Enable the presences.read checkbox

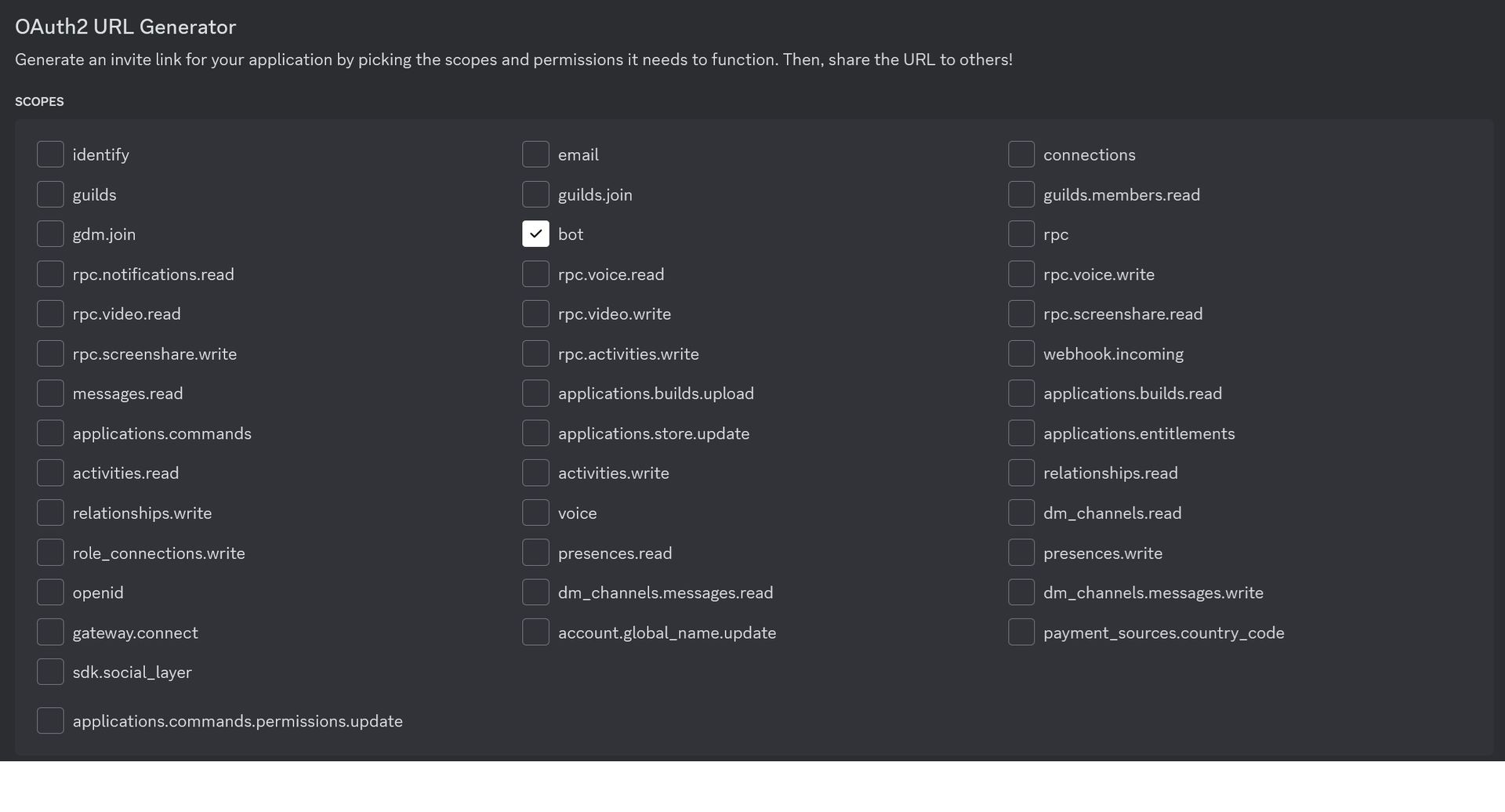535,553
